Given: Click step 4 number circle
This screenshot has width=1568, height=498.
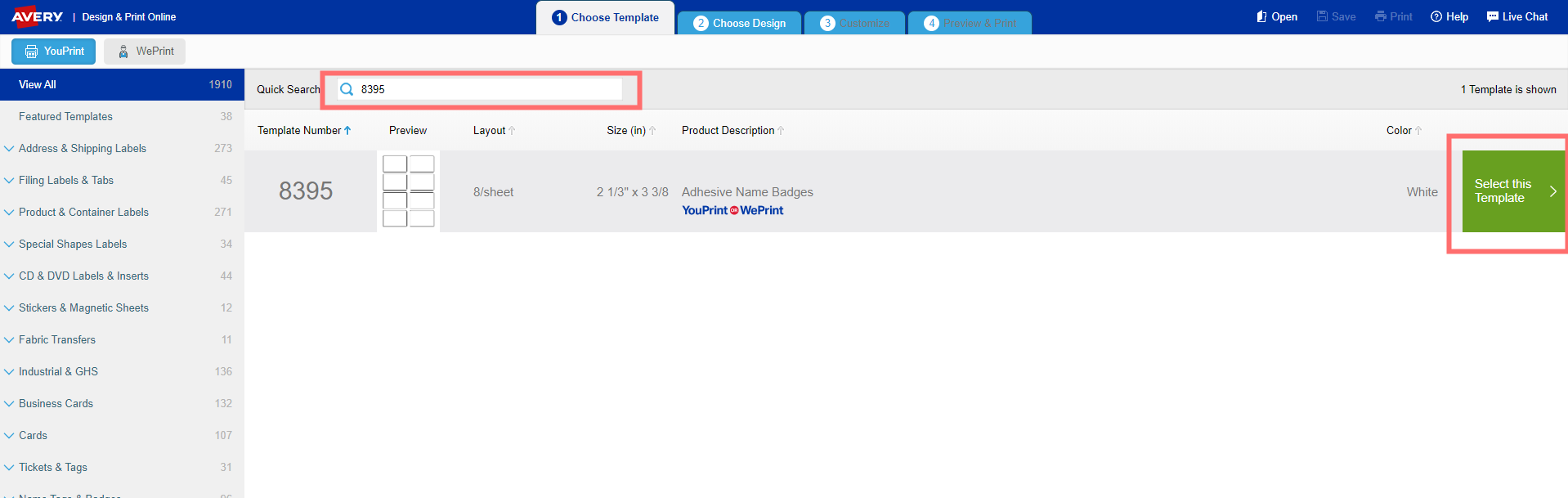Looking at the screenshot, I should tap(931, 23).
